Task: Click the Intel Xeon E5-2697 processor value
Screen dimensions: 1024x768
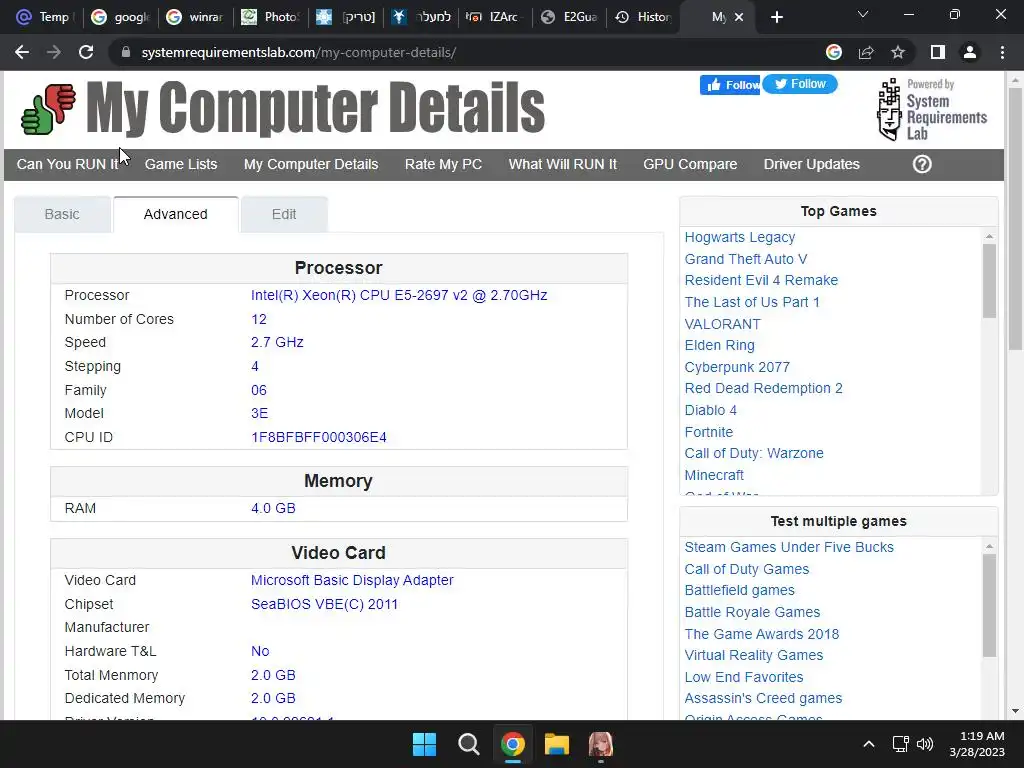Action: (x=399, y=295)
